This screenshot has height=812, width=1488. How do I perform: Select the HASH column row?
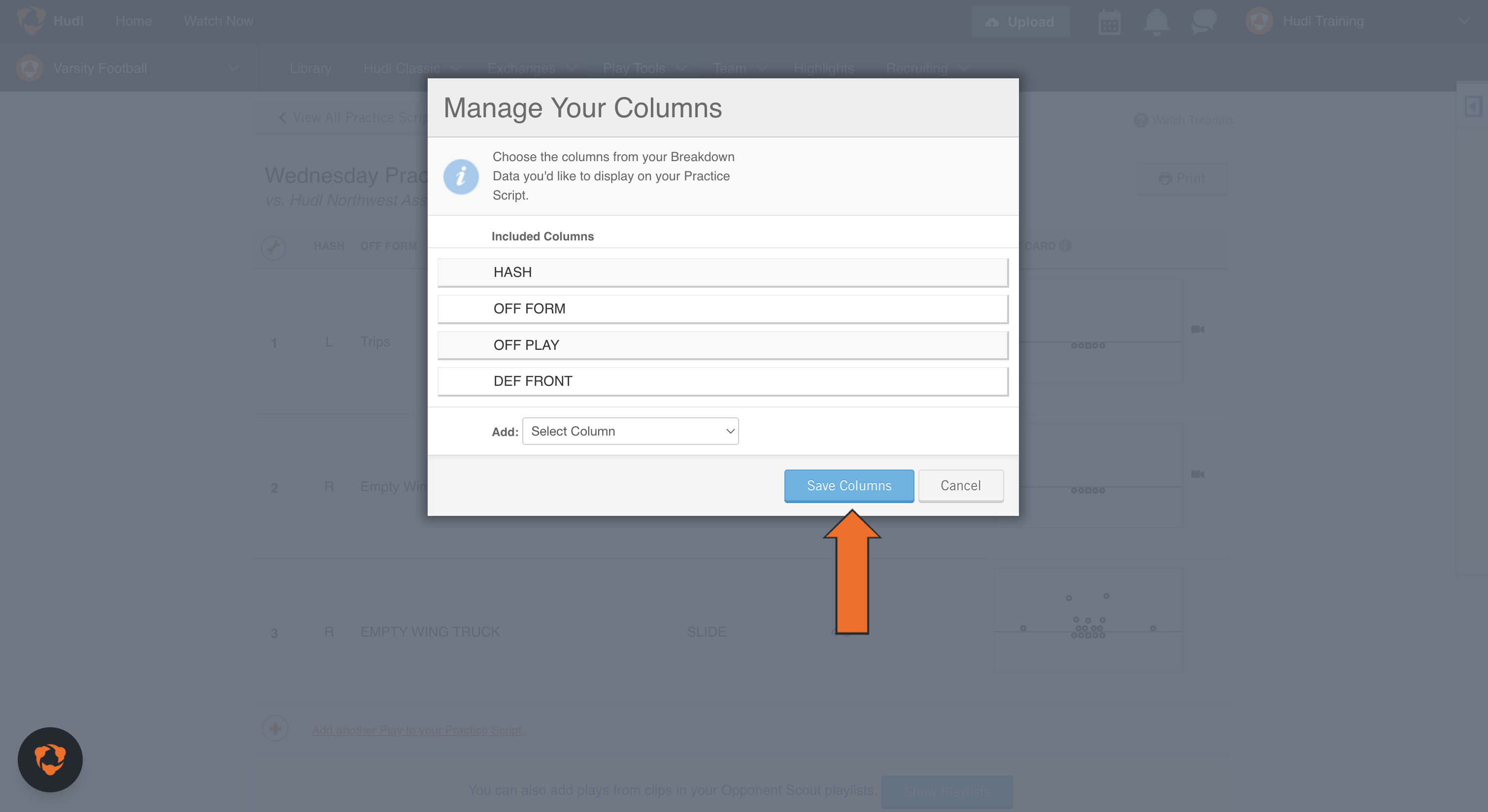coord(723,272)
